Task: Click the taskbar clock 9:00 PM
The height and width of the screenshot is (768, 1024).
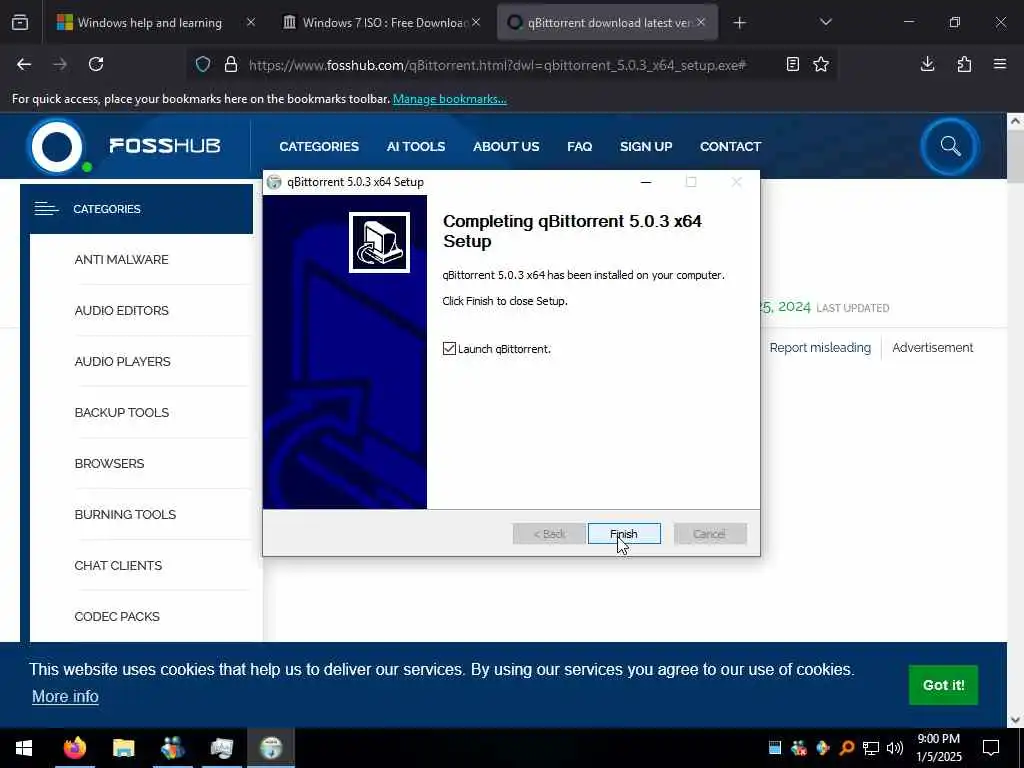Action: tap(938, 739)
